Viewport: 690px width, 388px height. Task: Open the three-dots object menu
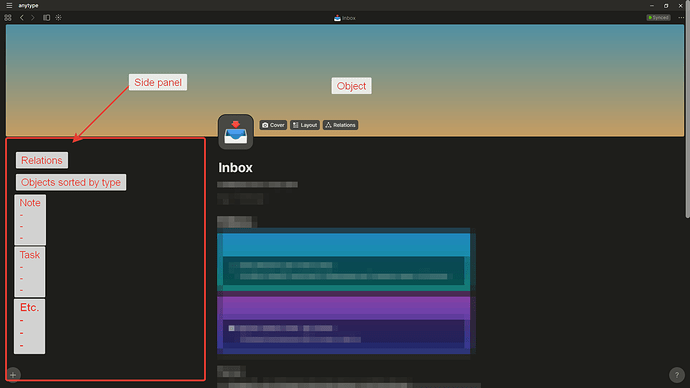pyautogui.click(x=681, y=18)
